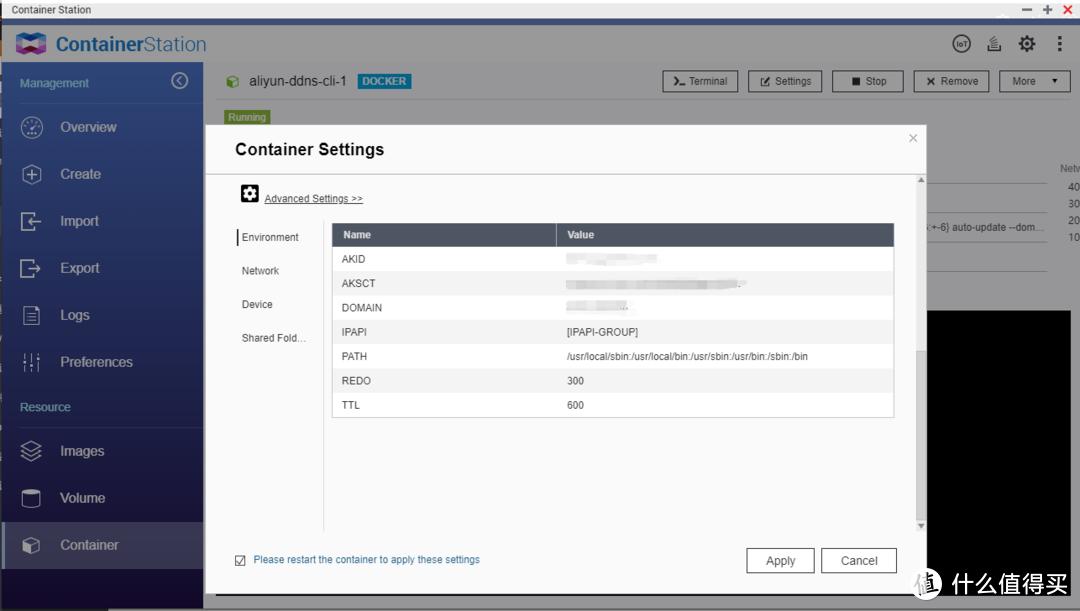Close the Container Settings dialog
The image size is (1080, 611).
[x=913, y=138]
